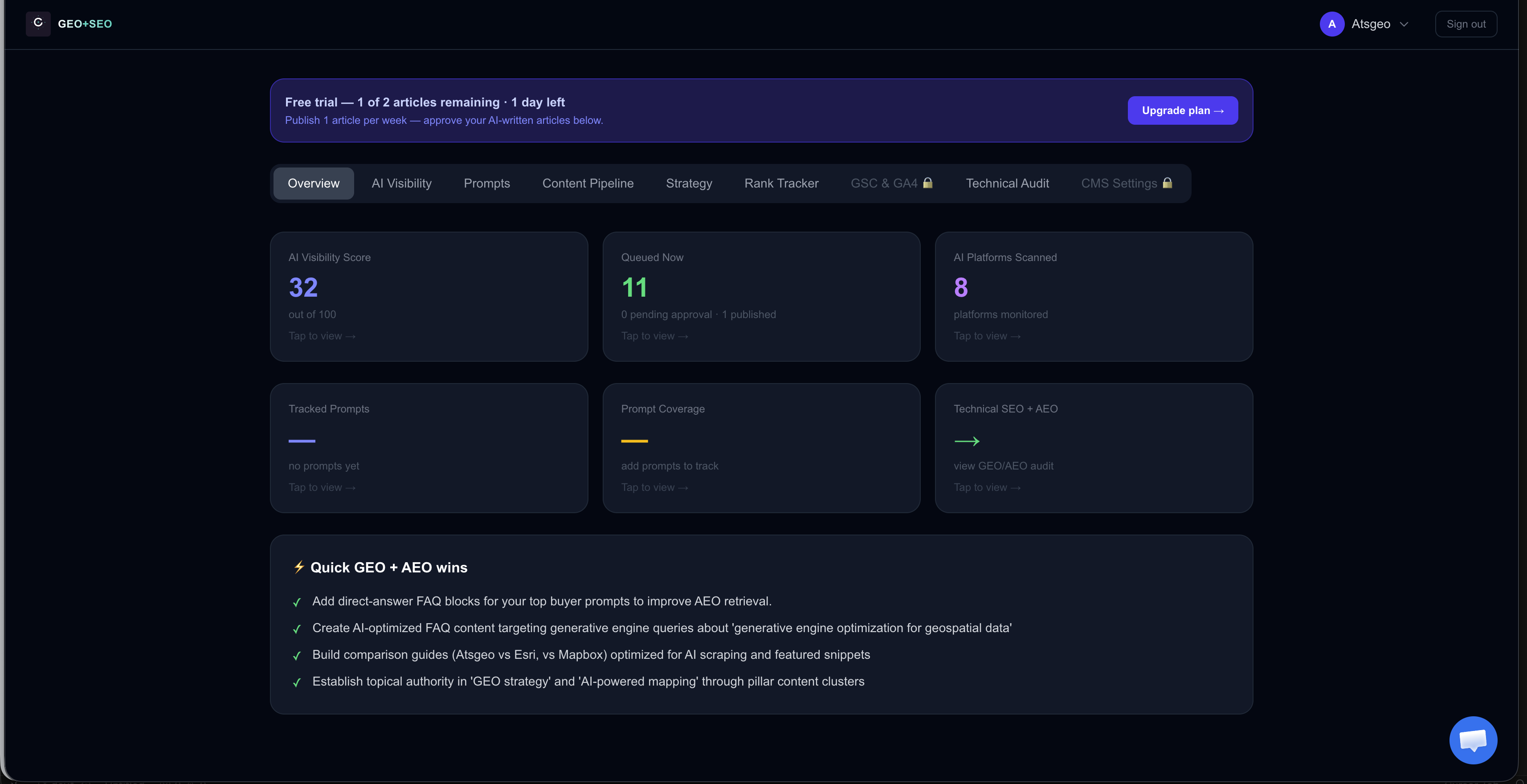The height and width of the screenshot is (784, 1527).
Task: Expand the Atsgeo account dropdown chevron
Action: [1404, 24]
